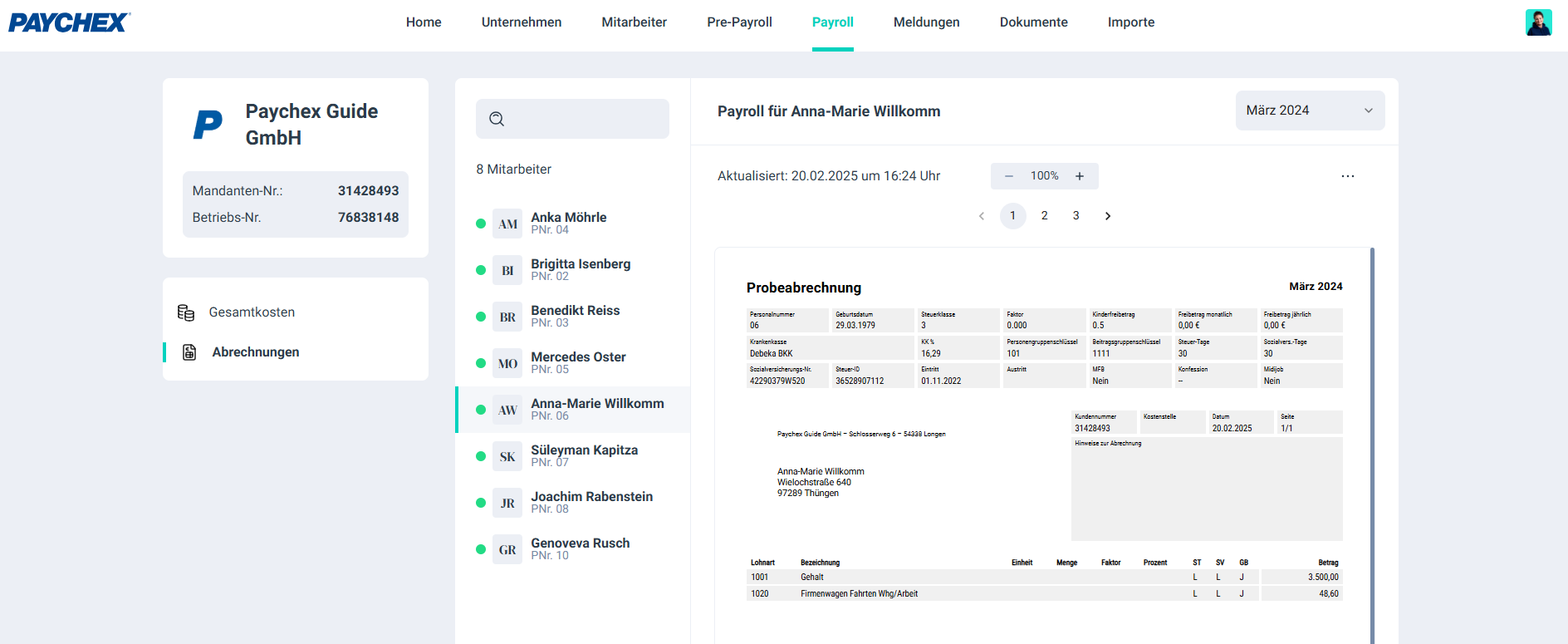Go to page 1 of the payslip
The width and height of the screenshot is (1568, 644).
(x=1012, y=216)
